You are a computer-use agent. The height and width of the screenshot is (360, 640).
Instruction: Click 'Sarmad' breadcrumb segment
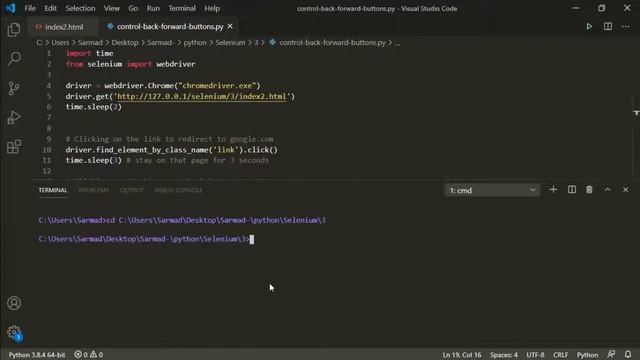click(x=90, y=42)
